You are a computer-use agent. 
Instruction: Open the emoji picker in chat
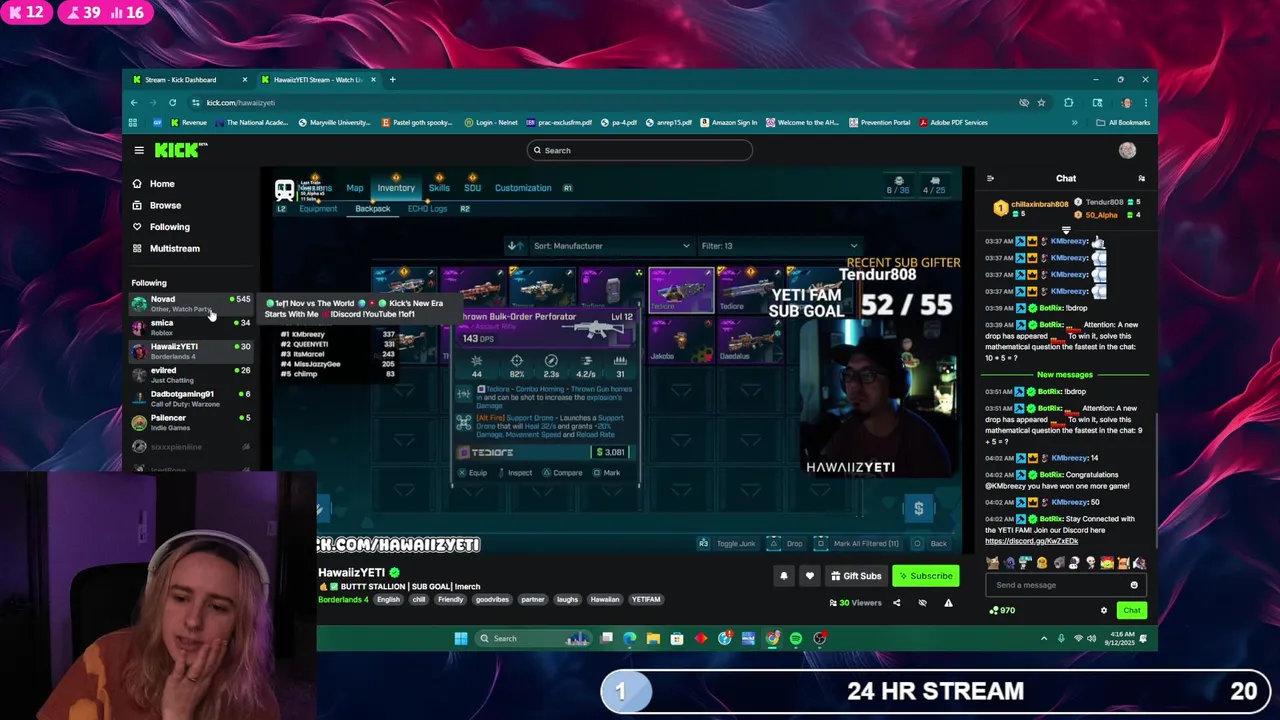point(1134,585)
